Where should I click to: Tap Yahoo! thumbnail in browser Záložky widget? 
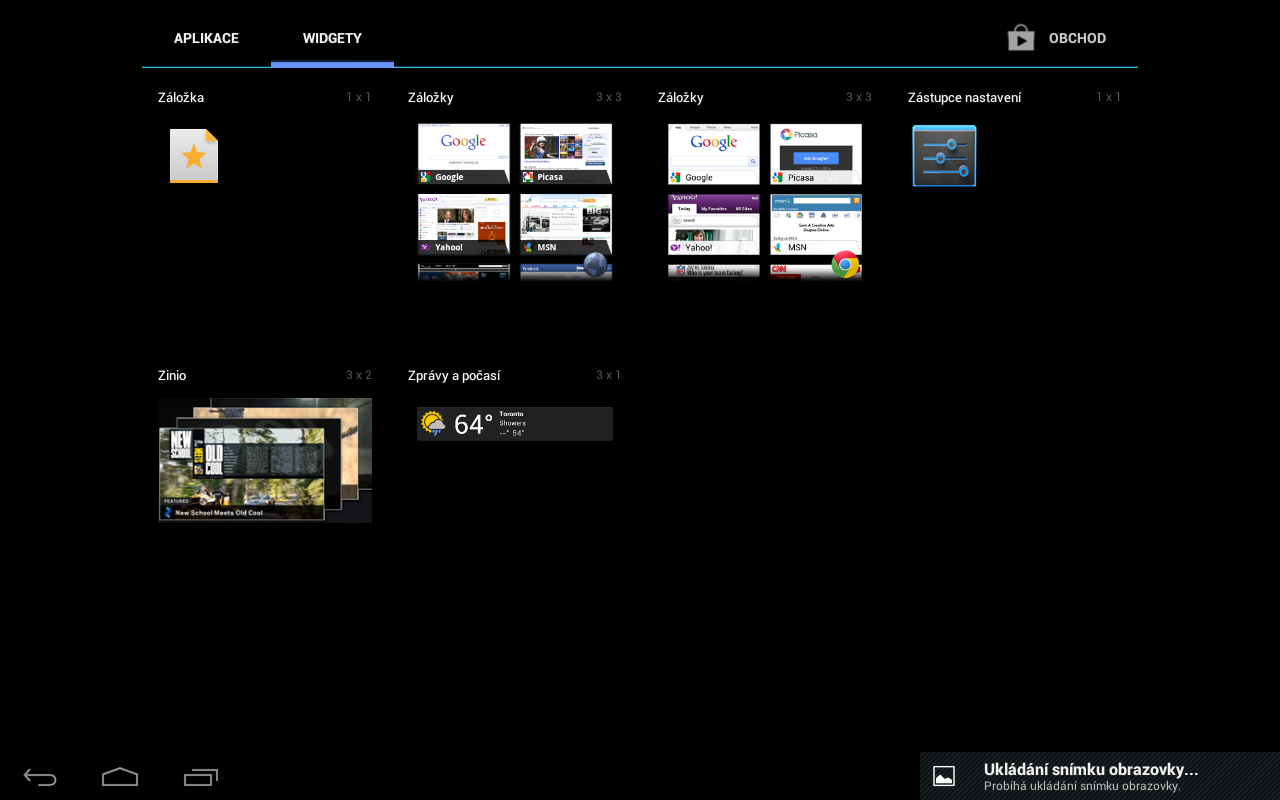click(464, 224)
